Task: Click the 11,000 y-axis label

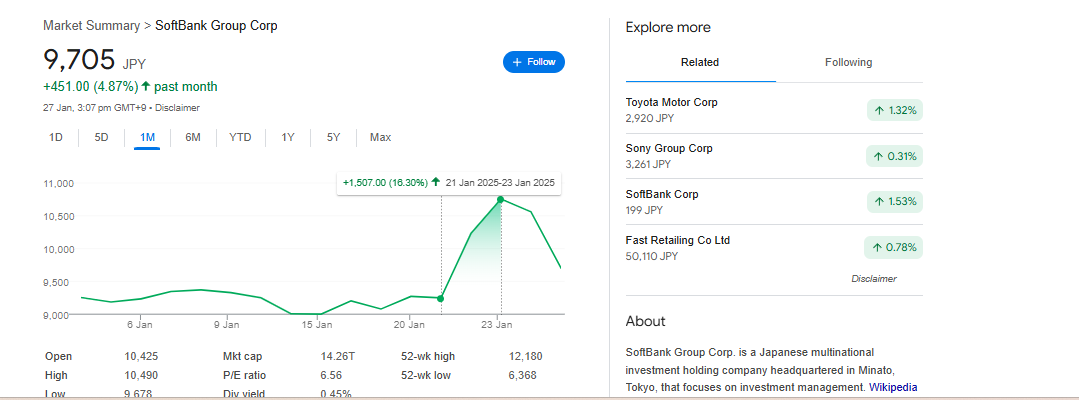Action: click(x=58, y=183)
